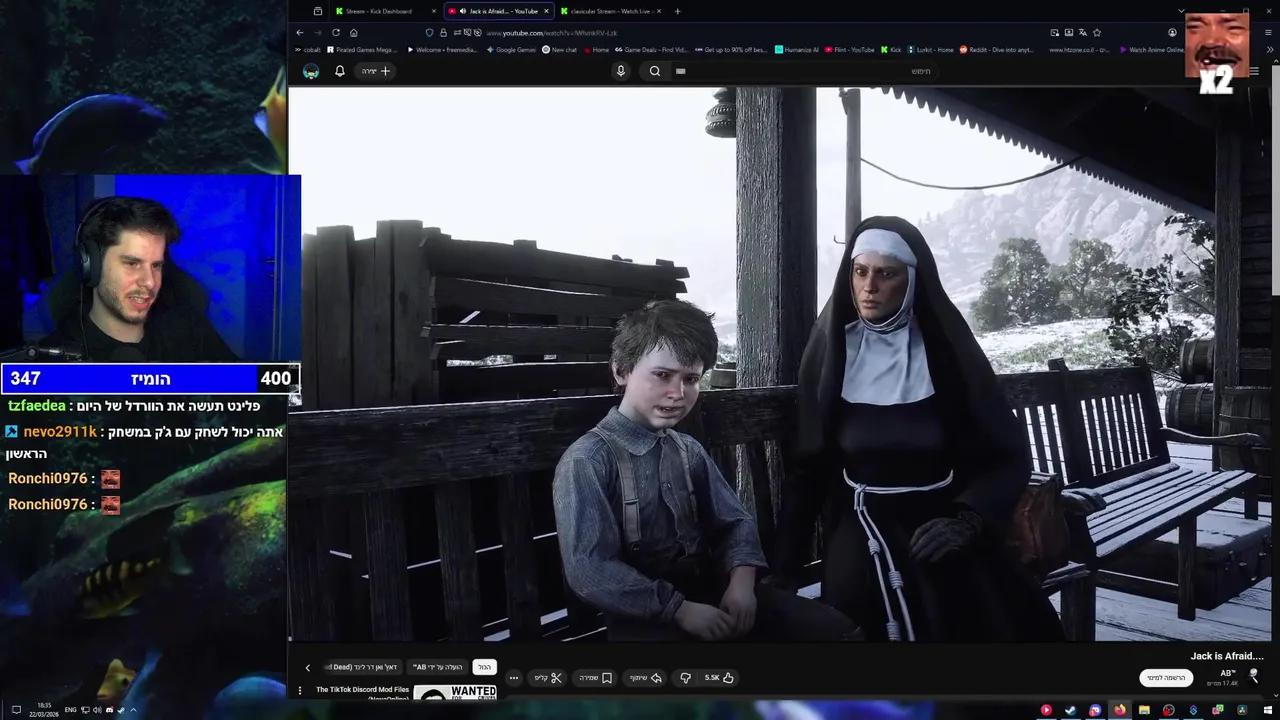The width and height of the screenshot is (1280, 720).
Task: Show next filter chips with arrow
Action: [x=307, y=667]
